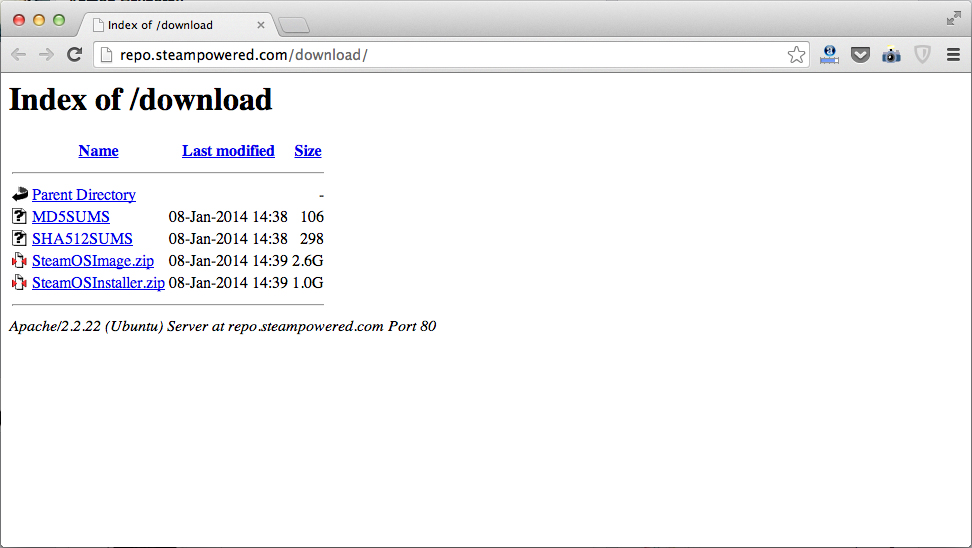Open a new tab

pos(294,25)
